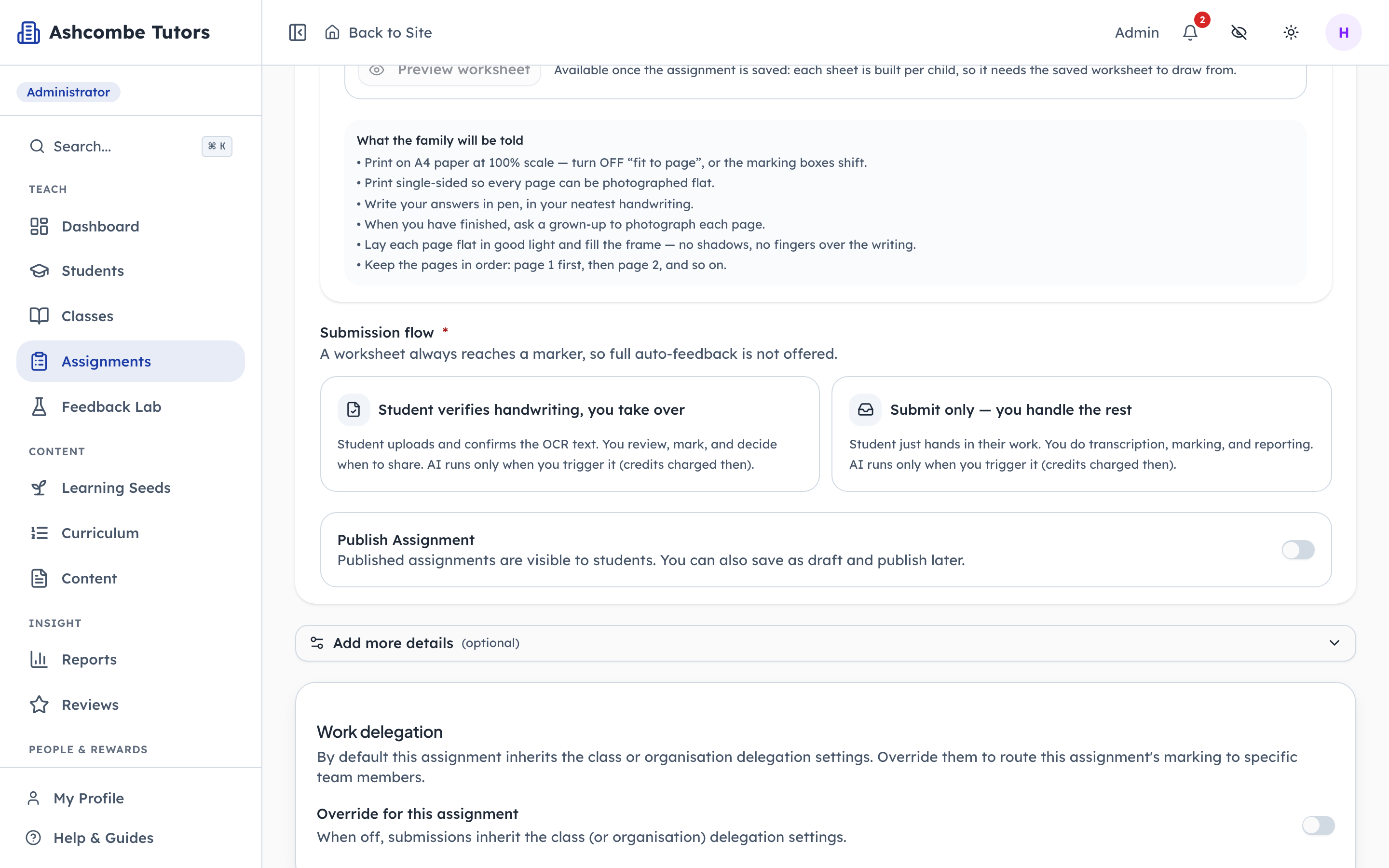
Task: Click the red notification count badge
Action: pyautogui.click(x=1202, y=19)
